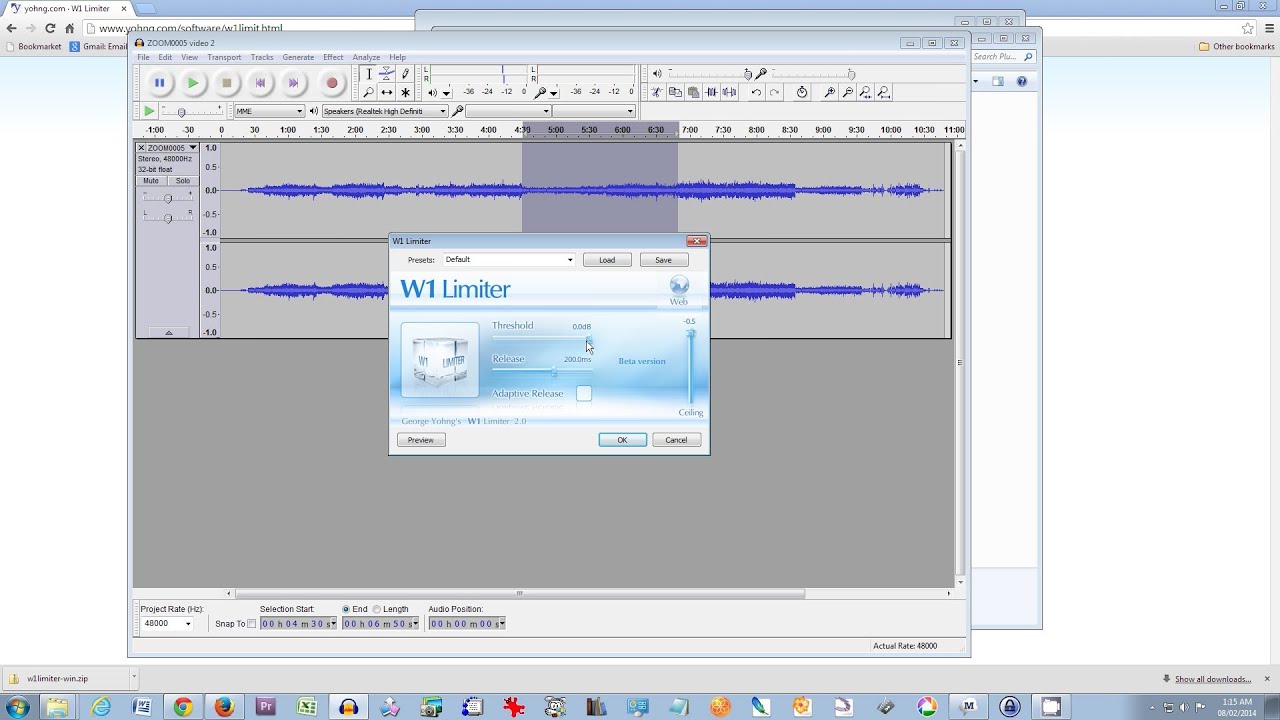Skip to end of the track
Image resolution: width=1280 pixels, height=720 pixels.
[x=294, y=83]
